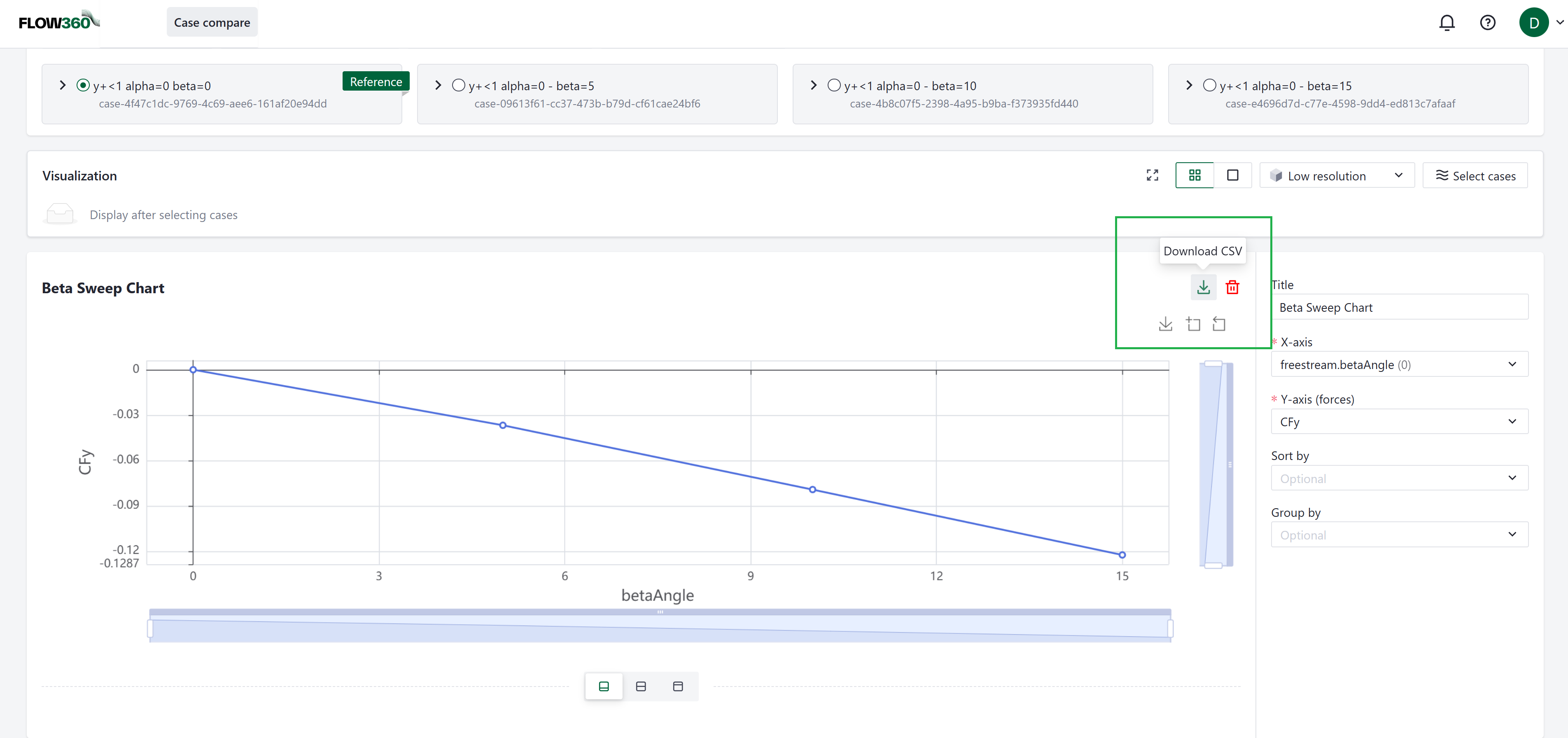Switch to single view layout
1568x738 pixels.
point(1232,175)
